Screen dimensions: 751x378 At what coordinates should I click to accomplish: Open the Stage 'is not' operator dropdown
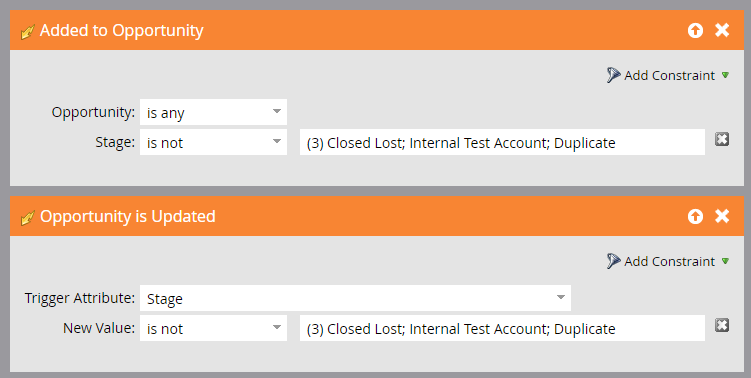213,142
